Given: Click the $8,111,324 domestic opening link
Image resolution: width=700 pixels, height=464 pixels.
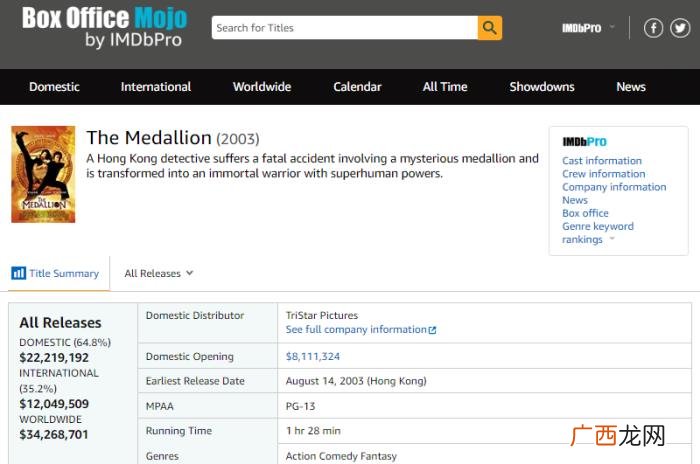Looking at the screenshot, I should (312, 356).
